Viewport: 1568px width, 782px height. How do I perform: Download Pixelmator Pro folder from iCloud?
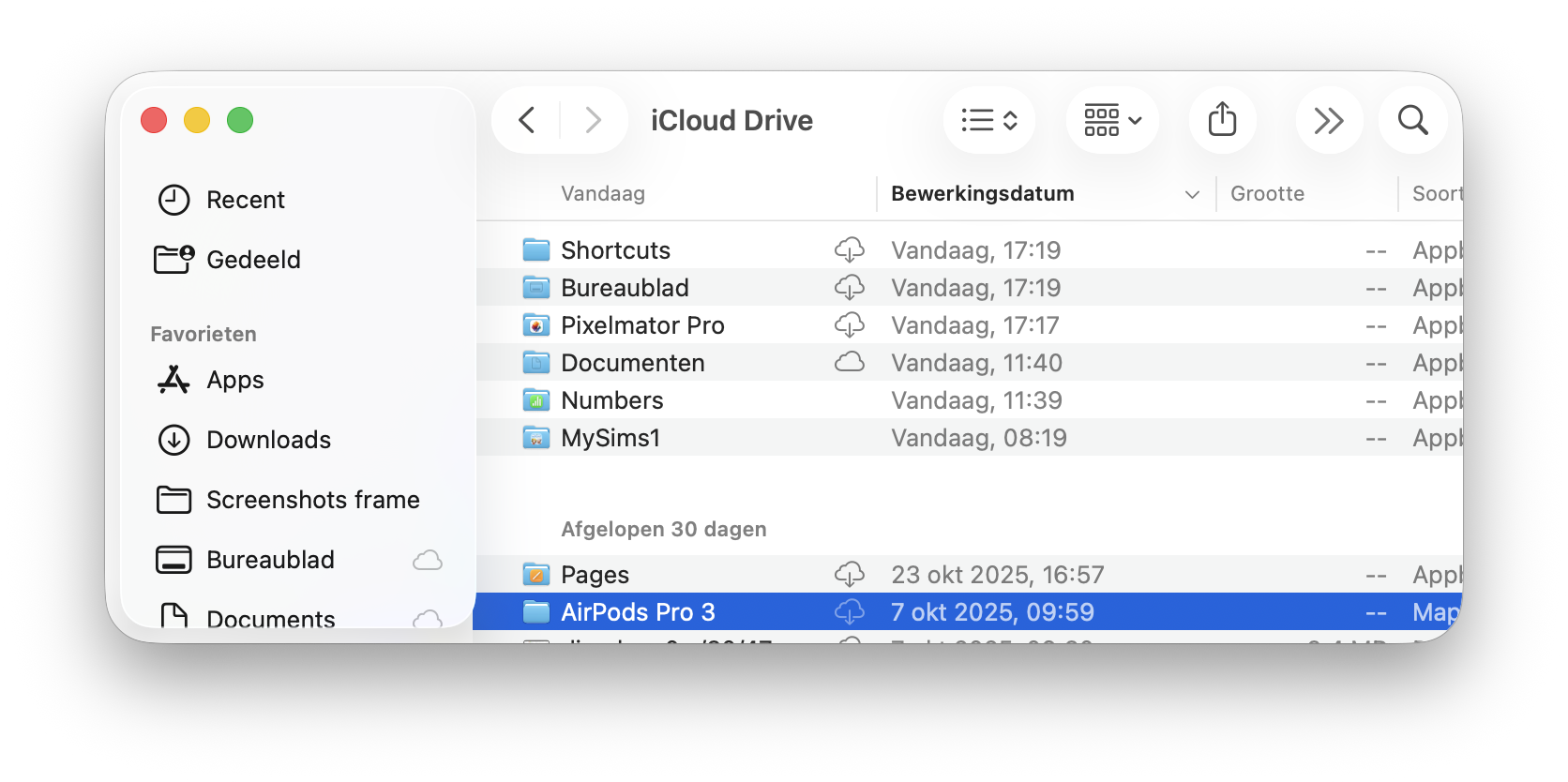(850, 325)
